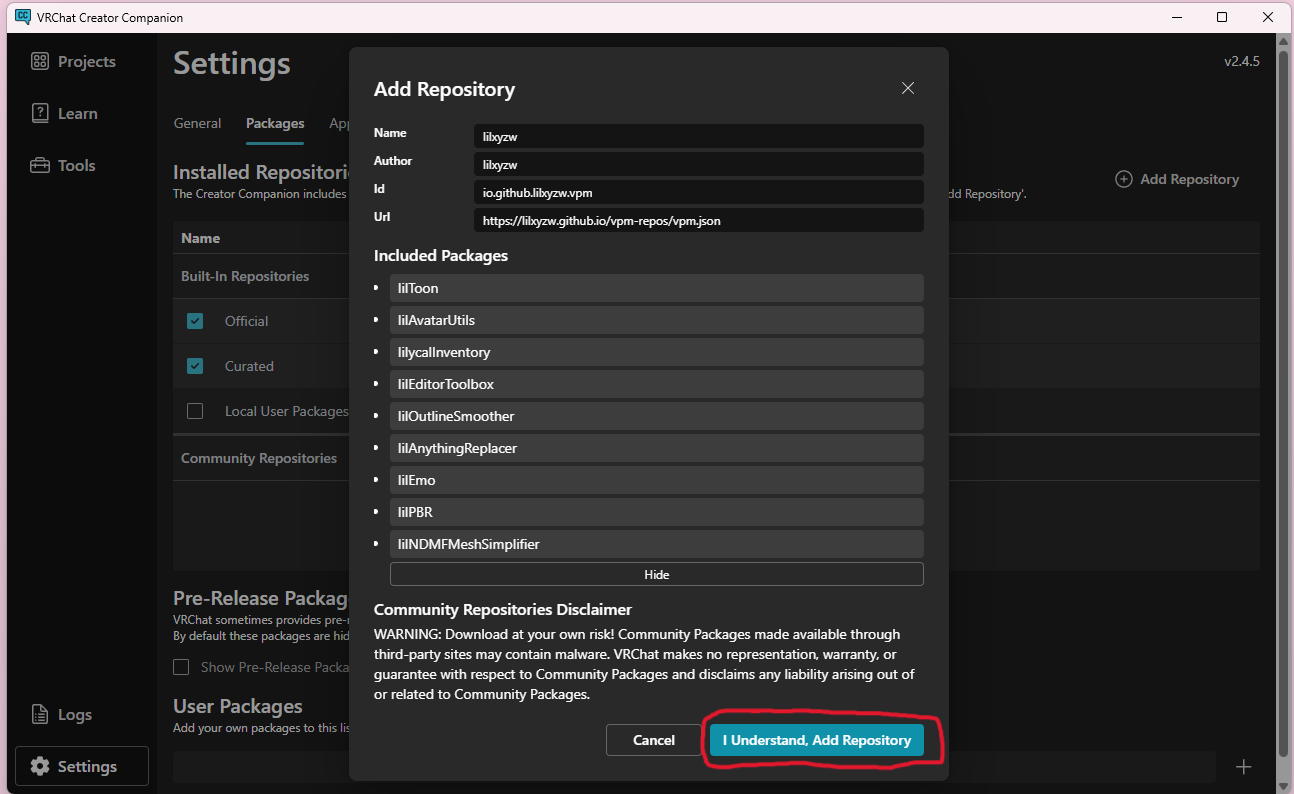Click Community Repositories group label
This screenshot has width=1294, height=794.
tap(259, 458)
